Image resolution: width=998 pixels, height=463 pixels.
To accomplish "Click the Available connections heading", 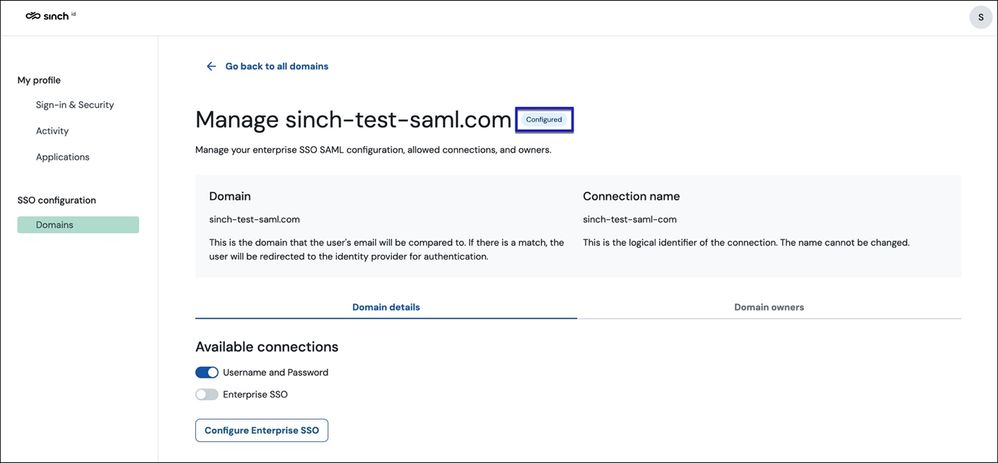I will tap(267, 347).
